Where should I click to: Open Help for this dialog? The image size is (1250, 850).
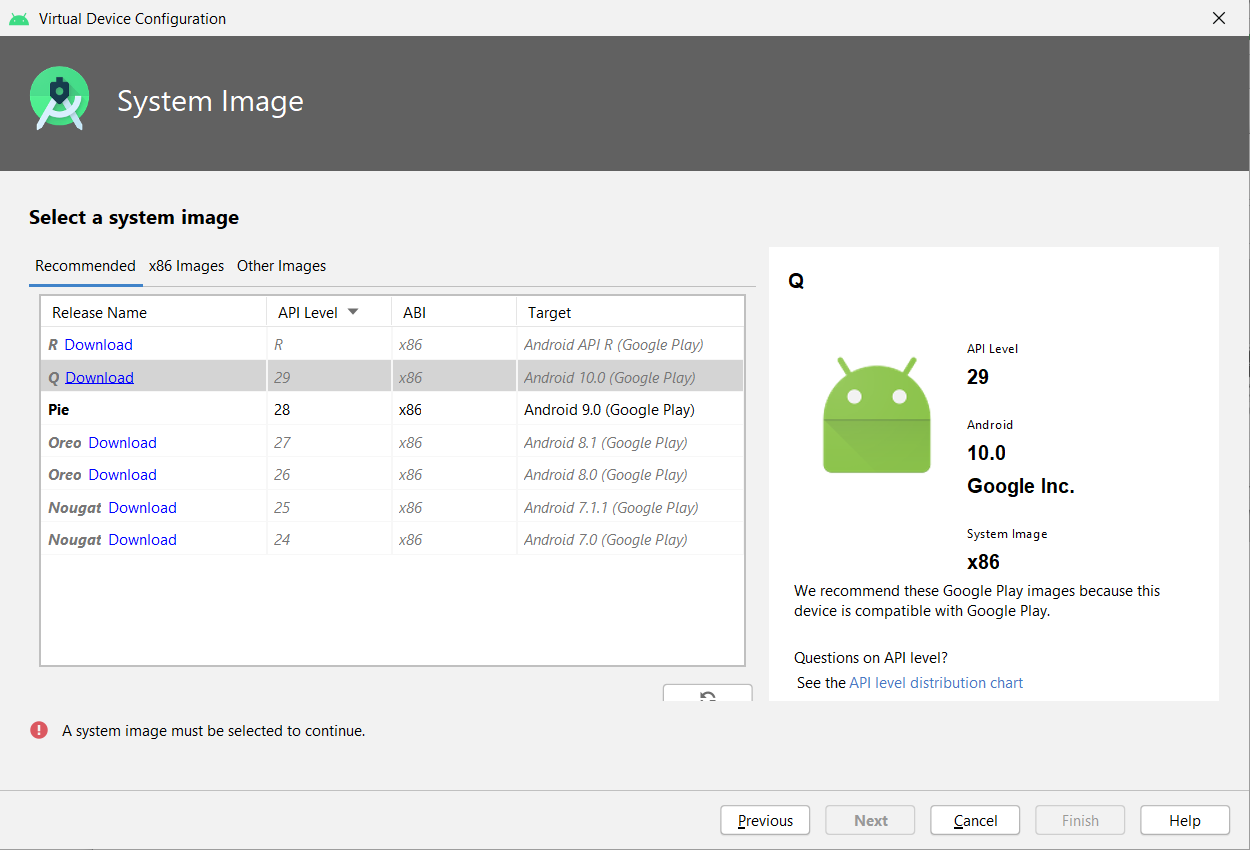1184,821
